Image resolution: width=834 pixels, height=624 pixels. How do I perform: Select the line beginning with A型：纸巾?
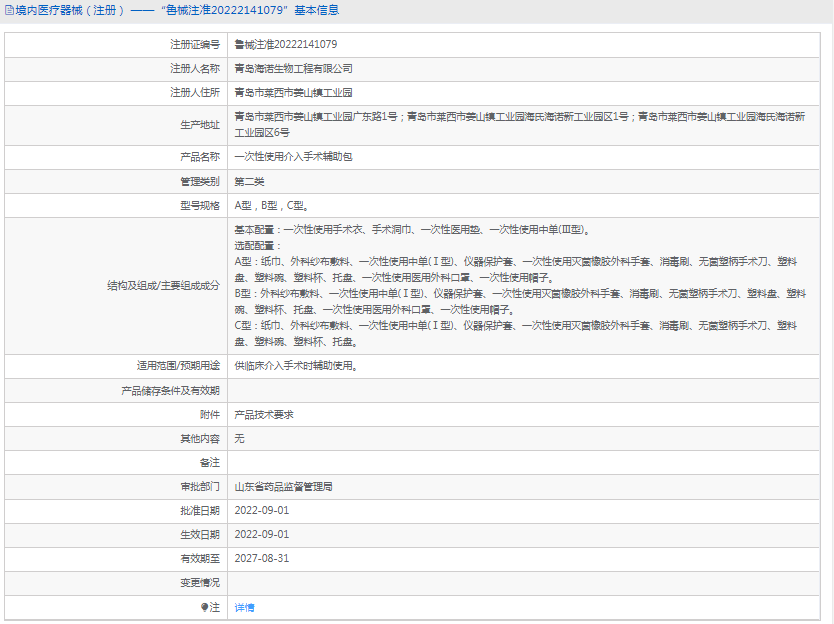516,270
